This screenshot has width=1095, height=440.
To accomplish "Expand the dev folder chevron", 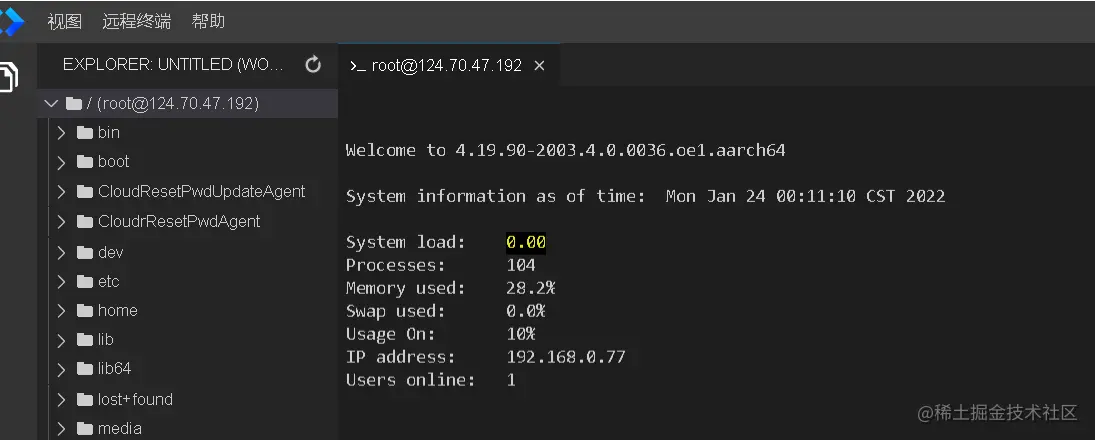I will 61,252.
